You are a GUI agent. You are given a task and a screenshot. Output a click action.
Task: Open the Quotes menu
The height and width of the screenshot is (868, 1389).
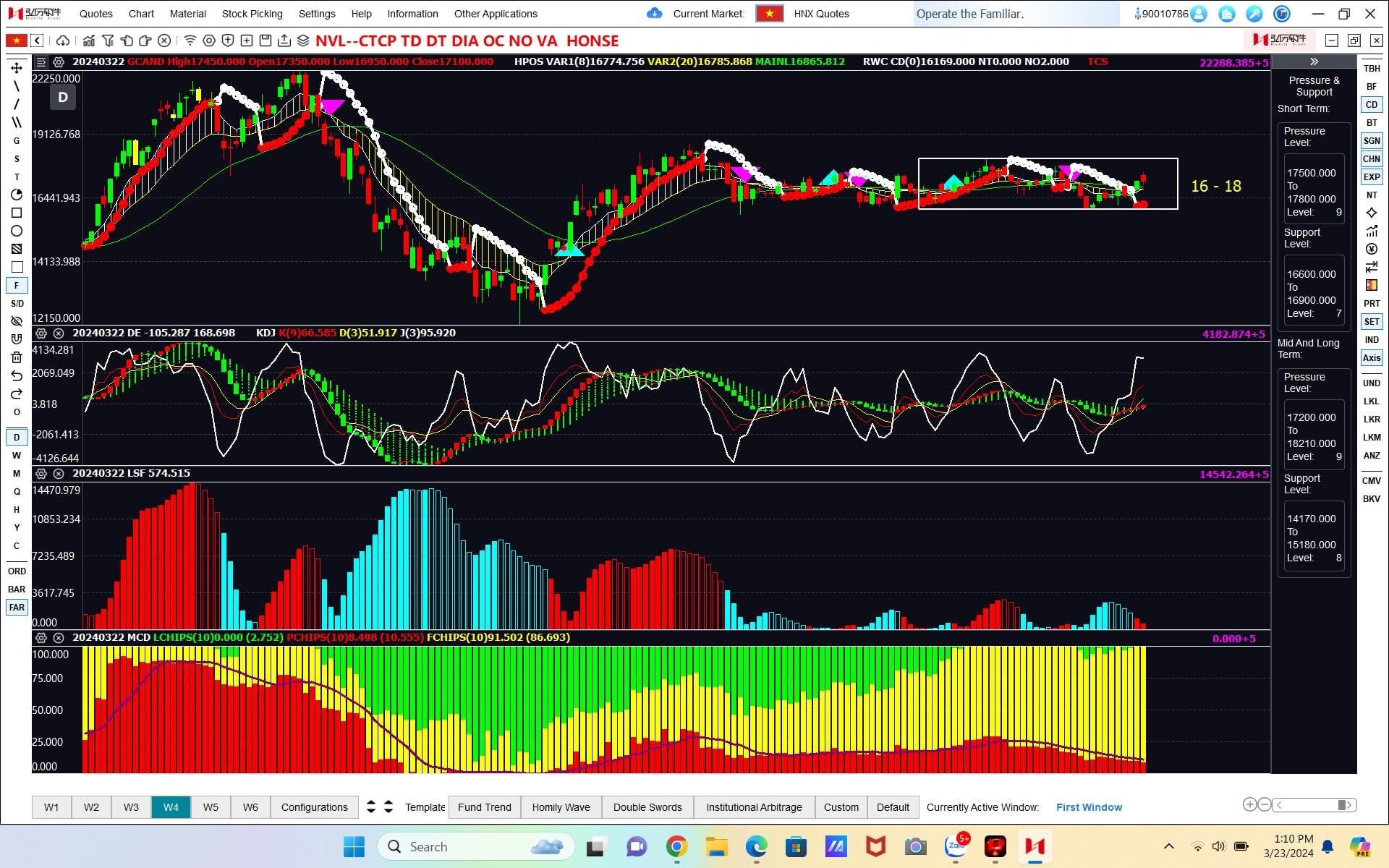point(96,14)
